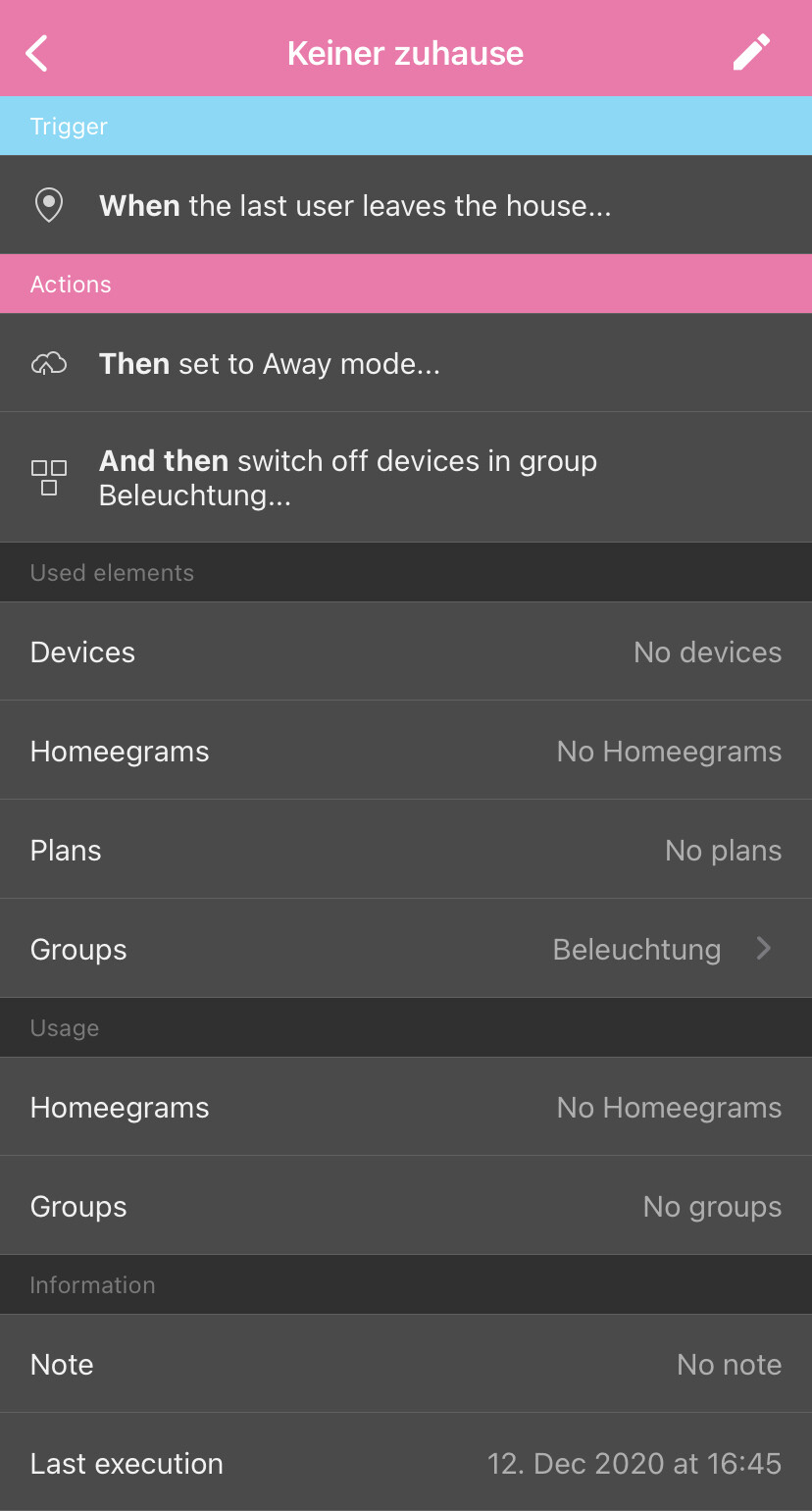Tap the Keiner zuhause title
Screen dimensions: 812x1511
point(405,53)
